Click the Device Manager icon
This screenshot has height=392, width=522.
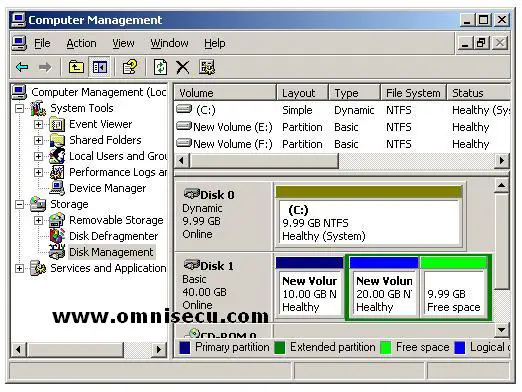57,188
